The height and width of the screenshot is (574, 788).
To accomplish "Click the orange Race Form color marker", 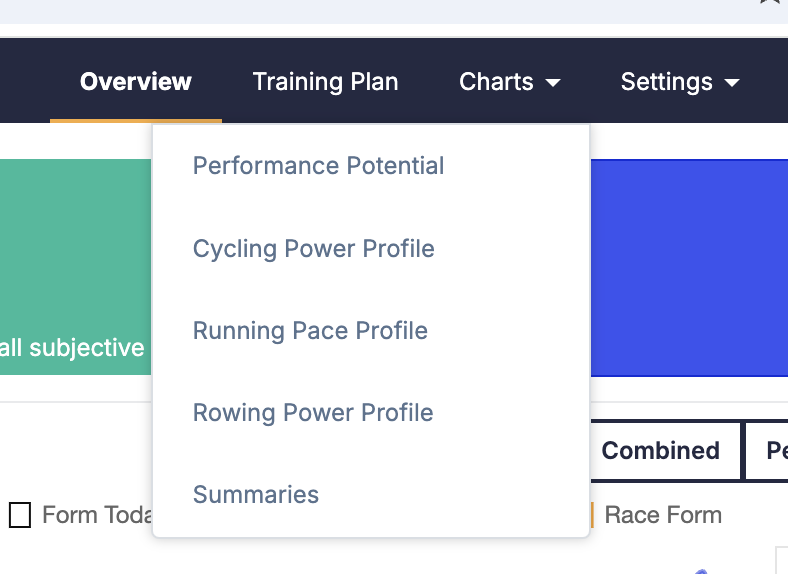I will 593,515.
